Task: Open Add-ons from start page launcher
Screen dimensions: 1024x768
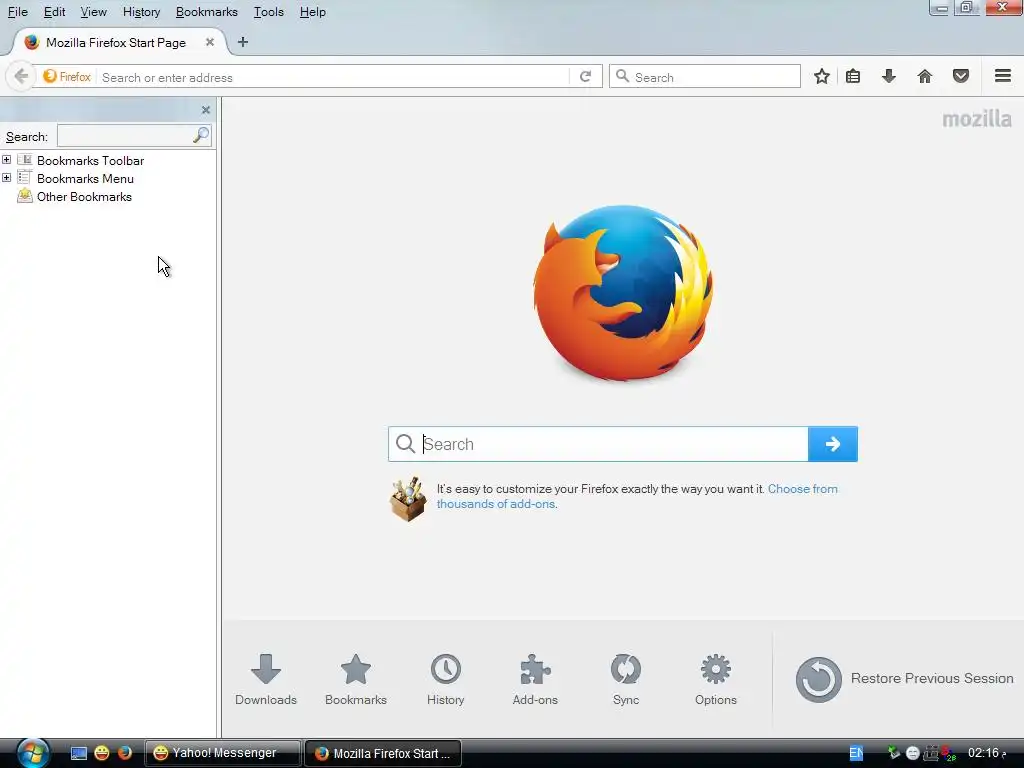Action: tap(535, 679)
